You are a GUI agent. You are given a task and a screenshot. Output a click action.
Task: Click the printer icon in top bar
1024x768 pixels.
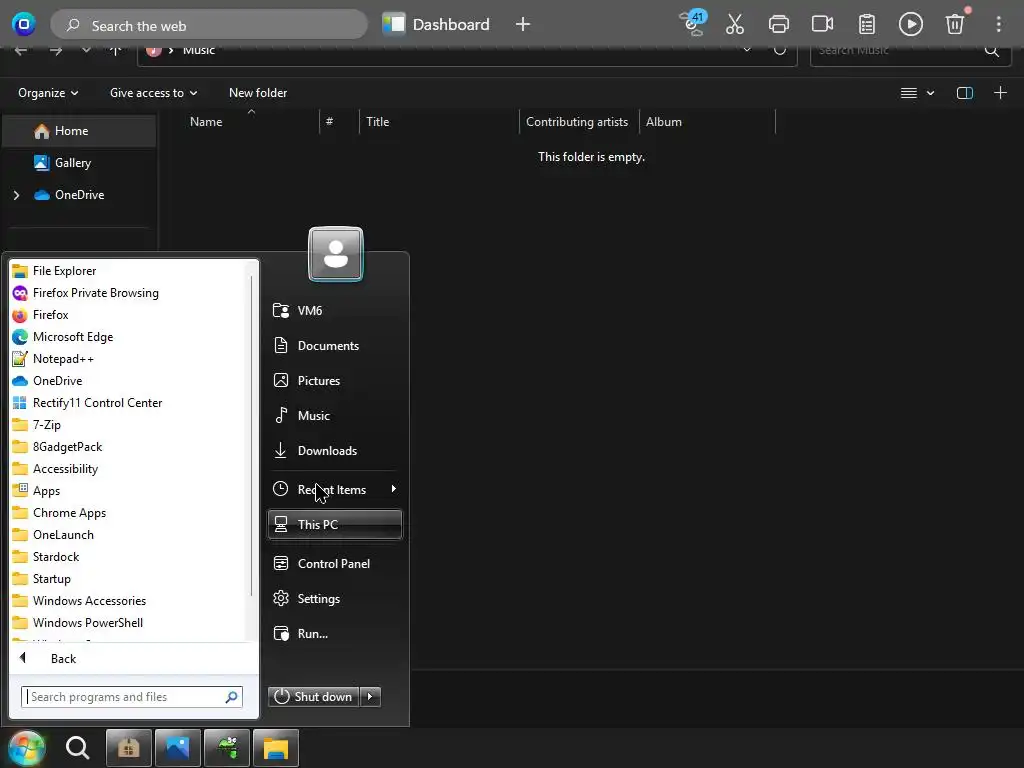tap(778, 24)
